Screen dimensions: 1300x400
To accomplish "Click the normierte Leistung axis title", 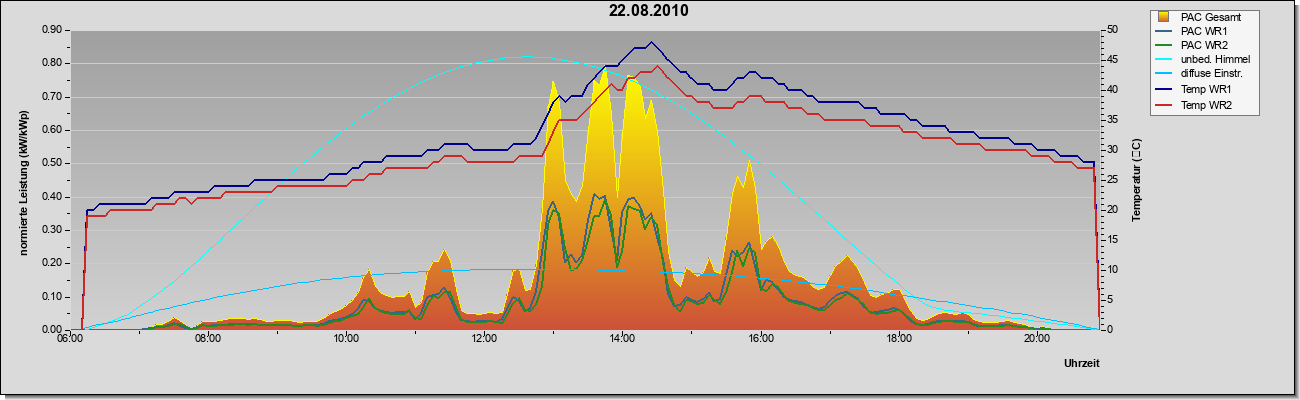I will [21, 177].
